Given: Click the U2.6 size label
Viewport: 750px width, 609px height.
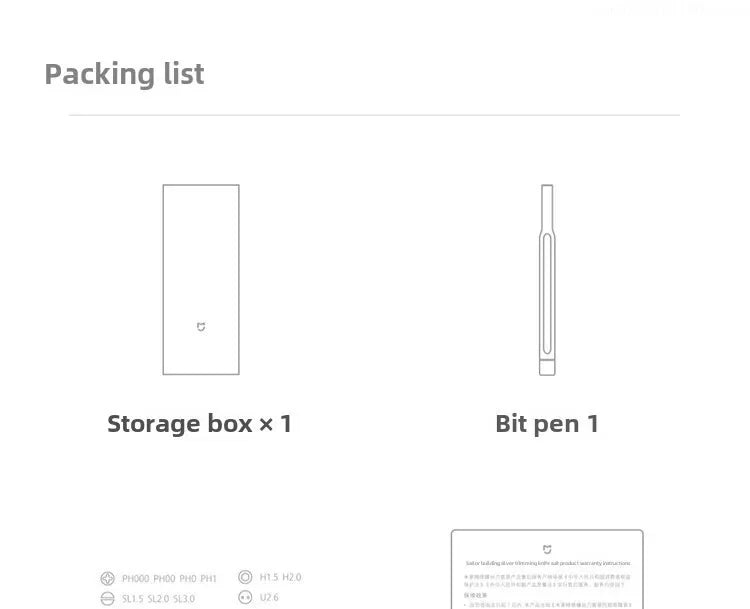Looking at the screenshot, I should tap(269, 598).
